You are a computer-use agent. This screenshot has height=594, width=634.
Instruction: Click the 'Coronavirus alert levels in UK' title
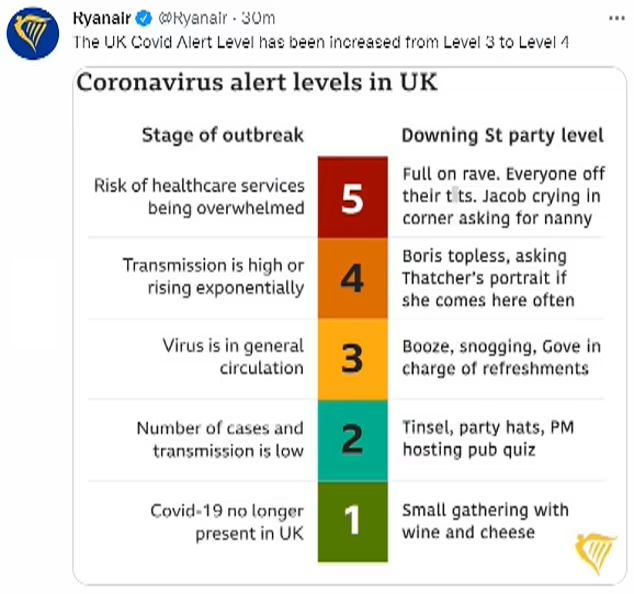[257, 83]
